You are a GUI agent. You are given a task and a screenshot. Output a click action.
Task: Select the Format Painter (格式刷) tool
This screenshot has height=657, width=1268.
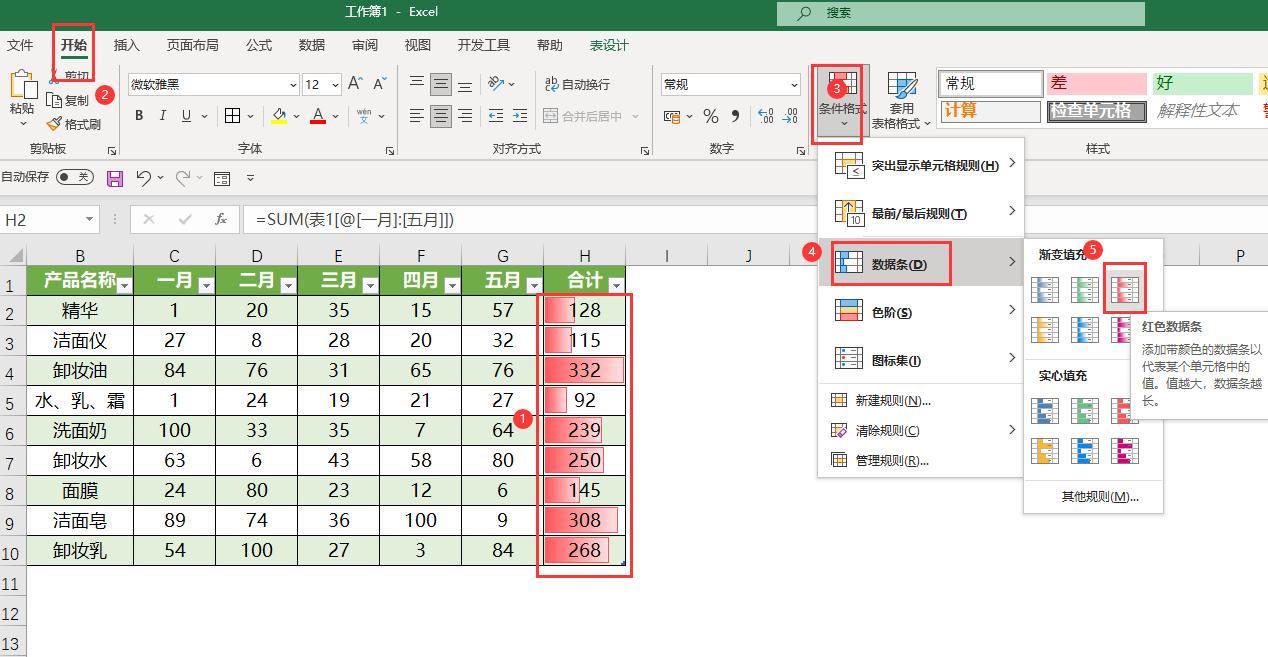tap(74, 125)
